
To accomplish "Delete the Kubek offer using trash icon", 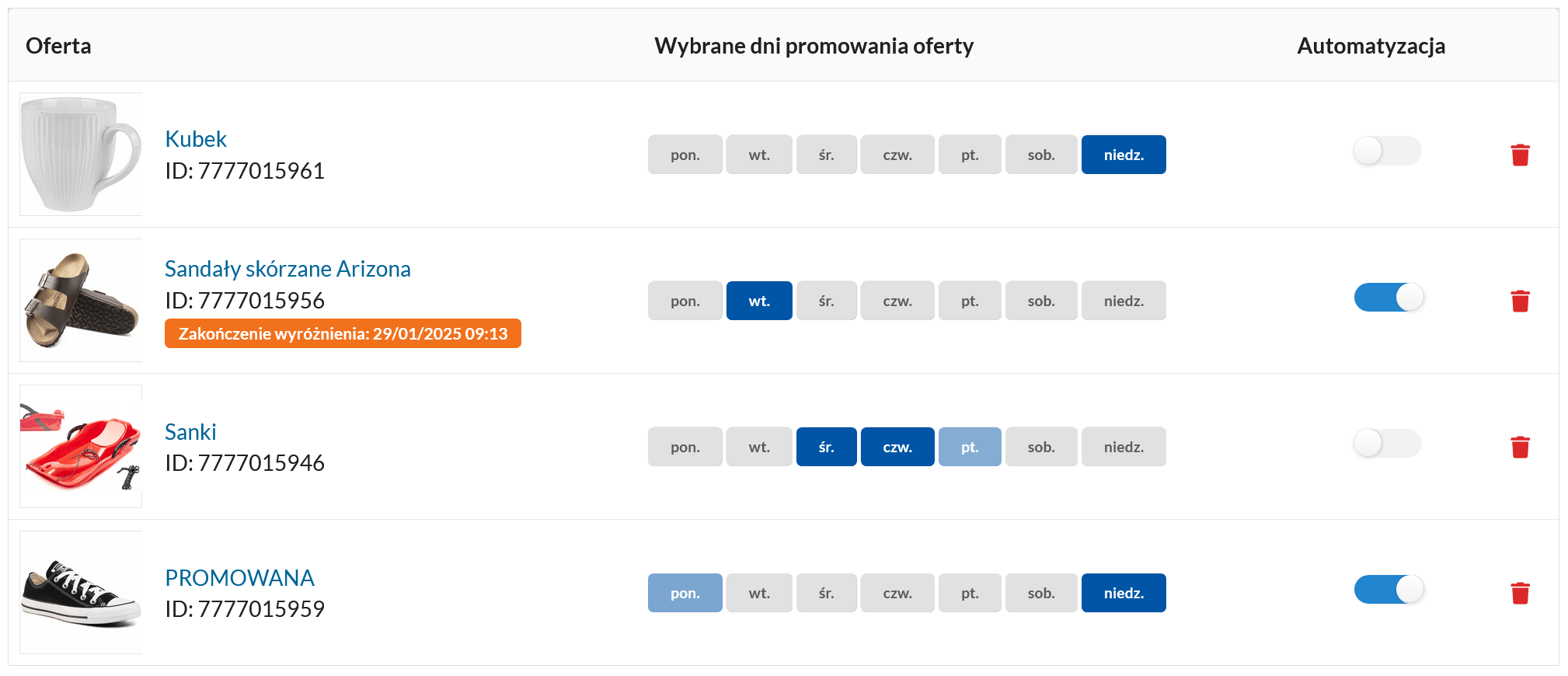I will 1521,155.
